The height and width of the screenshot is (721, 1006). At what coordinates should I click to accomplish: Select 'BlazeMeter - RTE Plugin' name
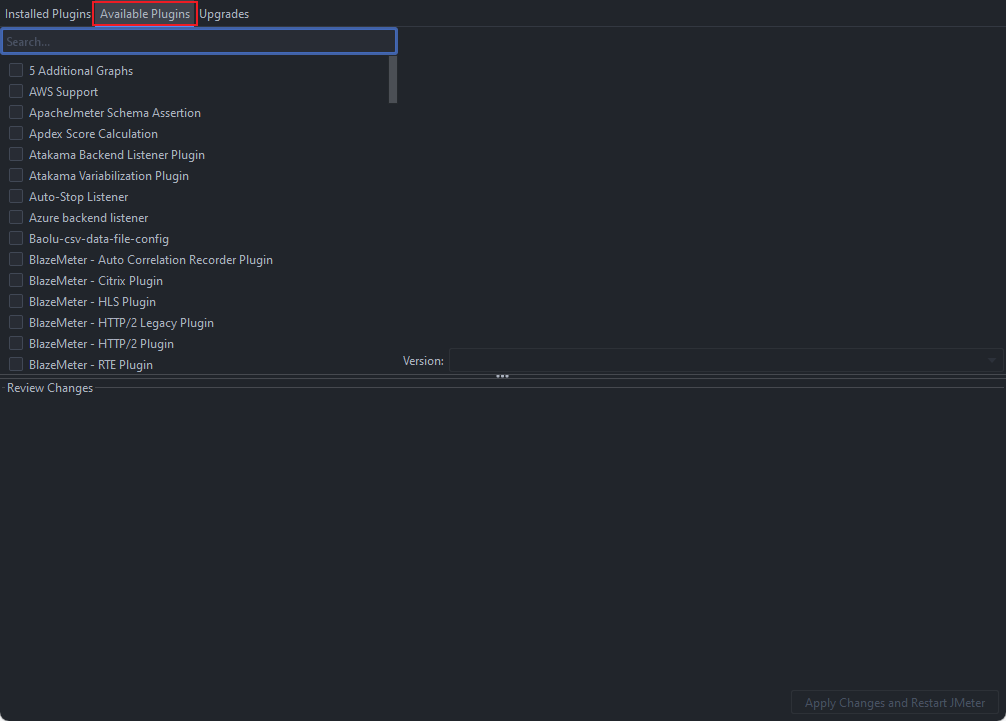coord(90,364)
